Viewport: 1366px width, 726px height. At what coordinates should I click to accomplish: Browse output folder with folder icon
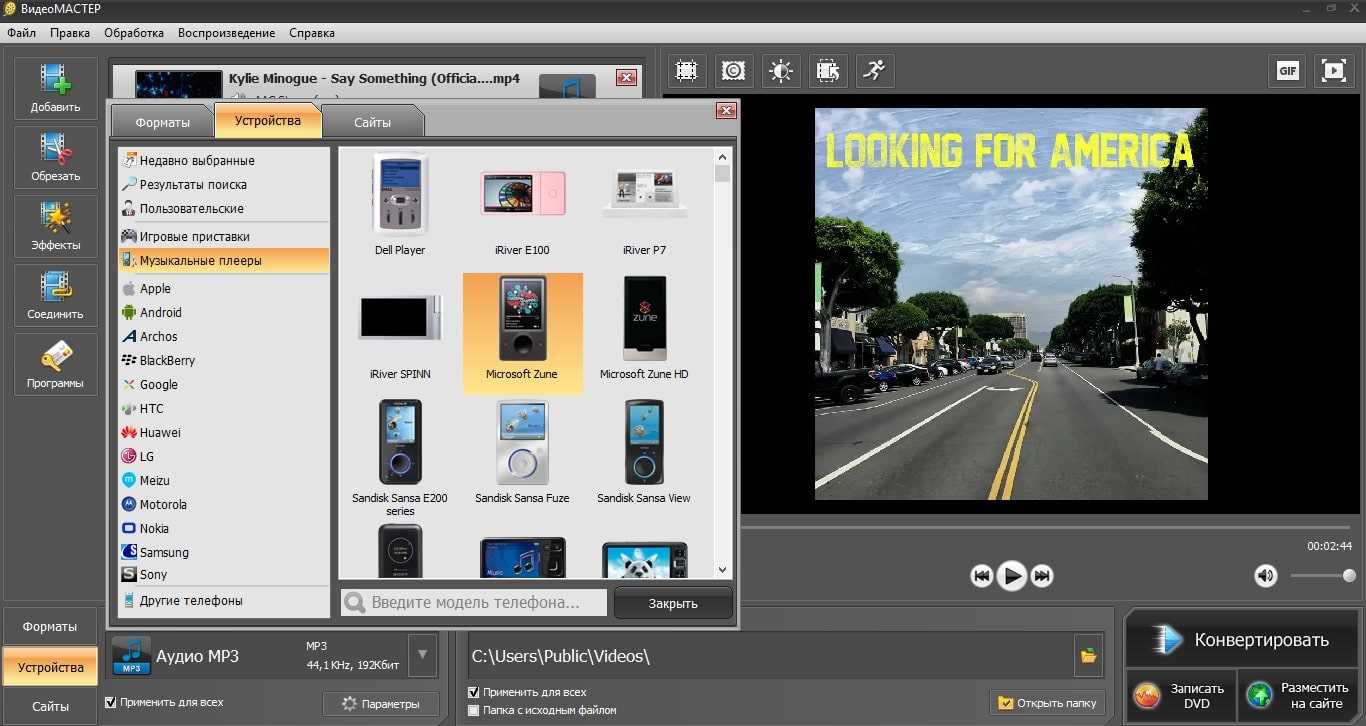[x=1088, y=656]
